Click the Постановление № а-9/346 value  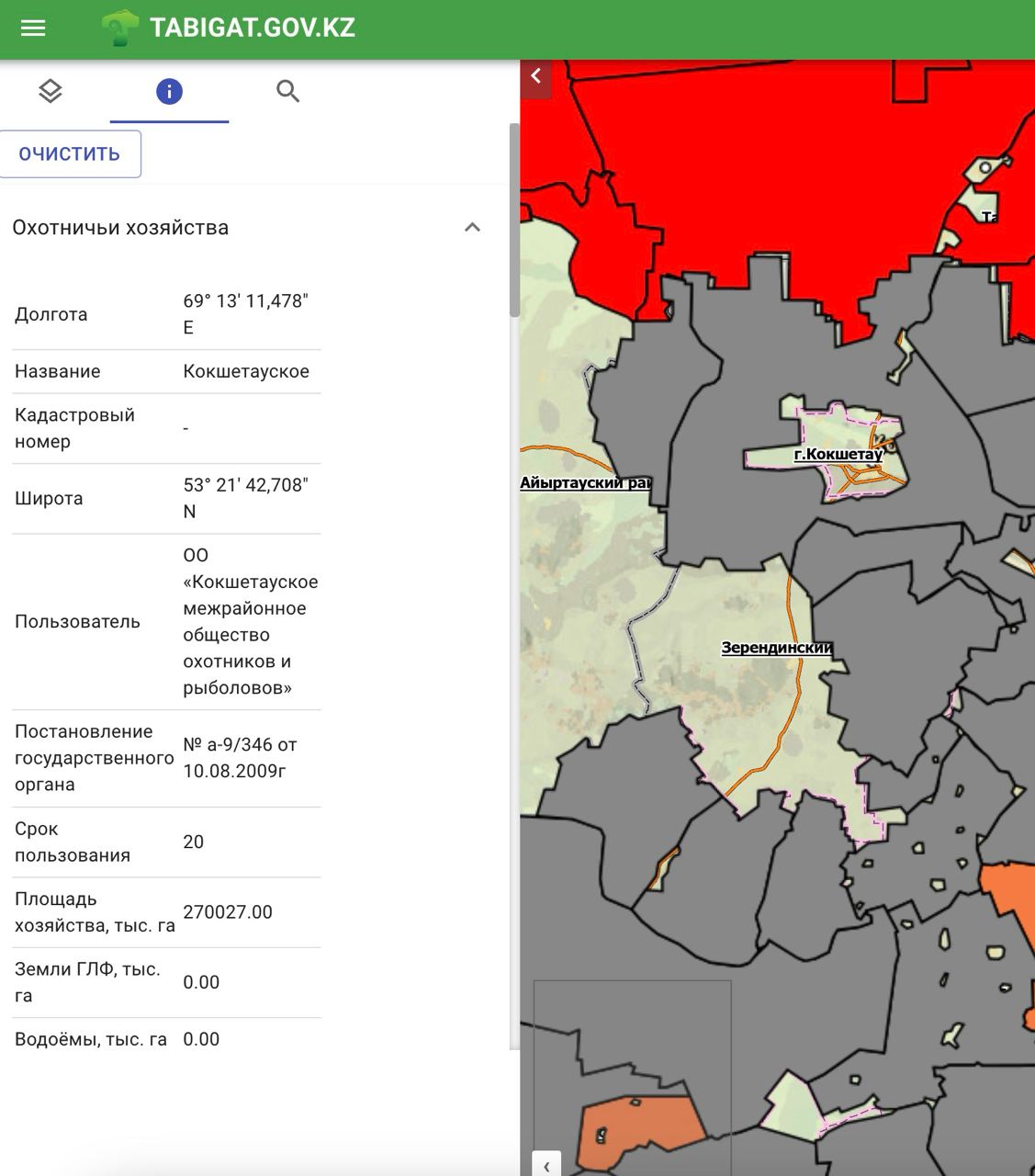(240, 758)
